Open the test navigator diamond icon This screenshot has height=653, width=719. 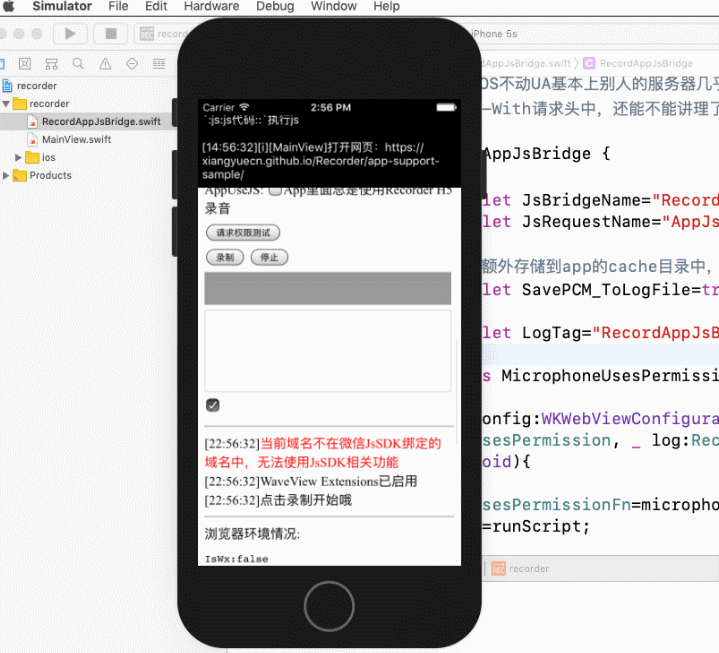[132, 64]
